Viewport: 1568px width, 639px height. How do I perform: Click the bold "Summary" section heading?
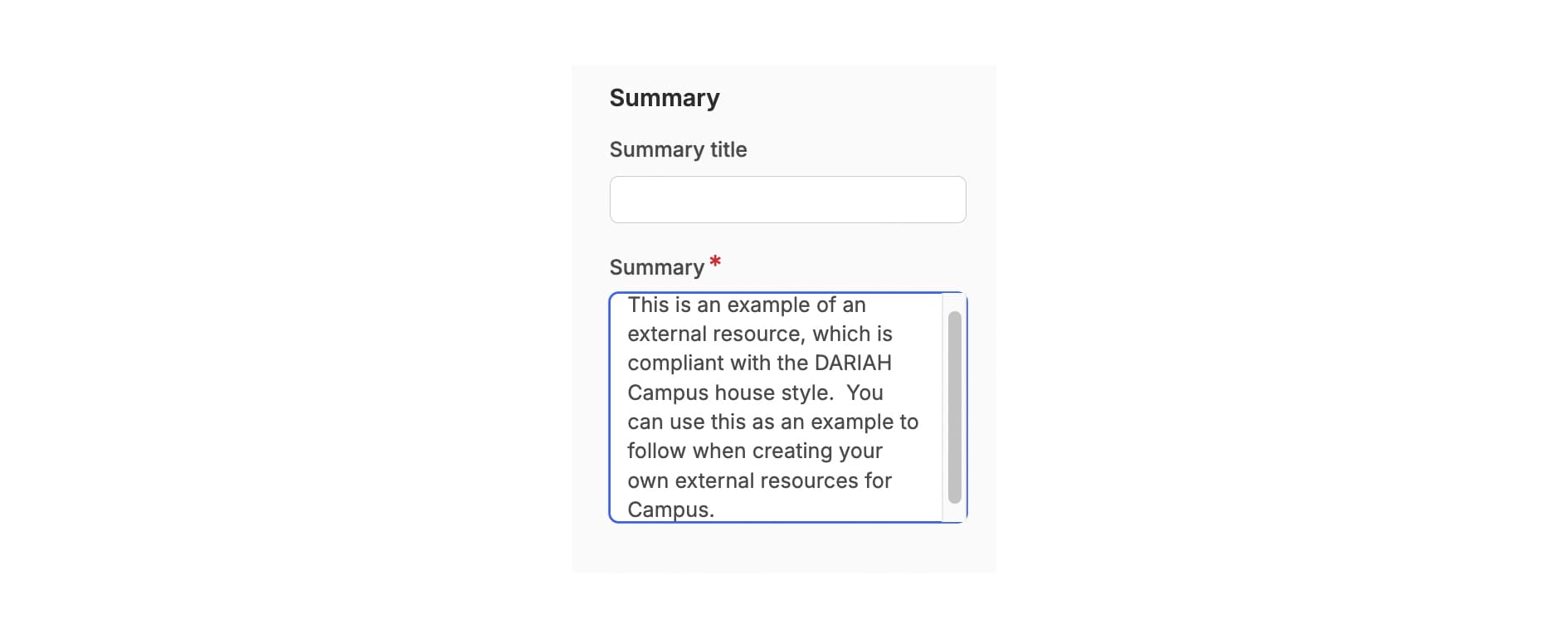pyautogui.click(x=664, y=98)
